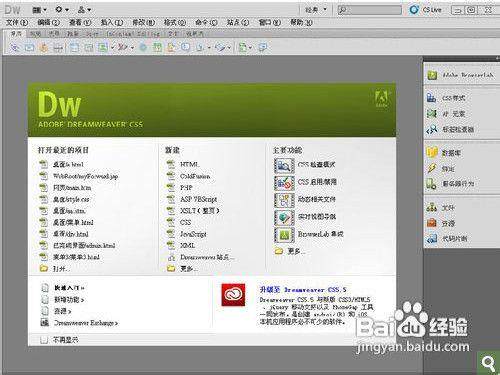Create a new ColdFusion document
Viewport: 500px width, 375px height.
[195, 176]
